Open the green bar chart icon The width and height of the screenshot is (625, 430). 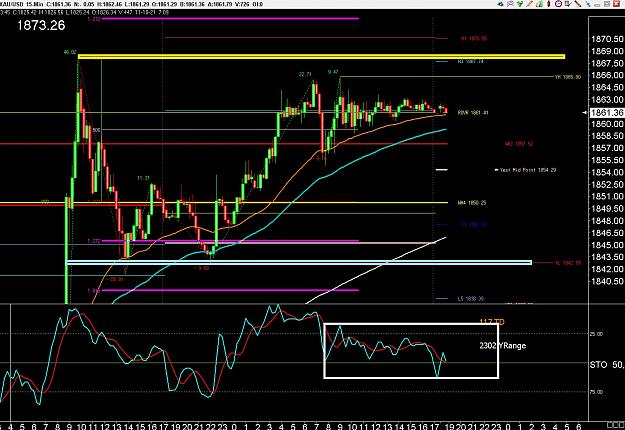point(539,4)
